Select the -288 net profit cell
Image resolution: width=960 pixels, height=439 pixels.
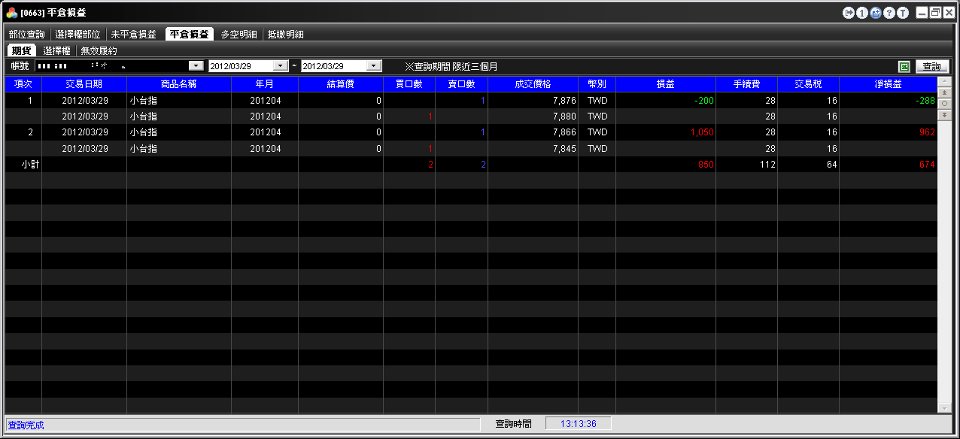(x=888, y=100)
